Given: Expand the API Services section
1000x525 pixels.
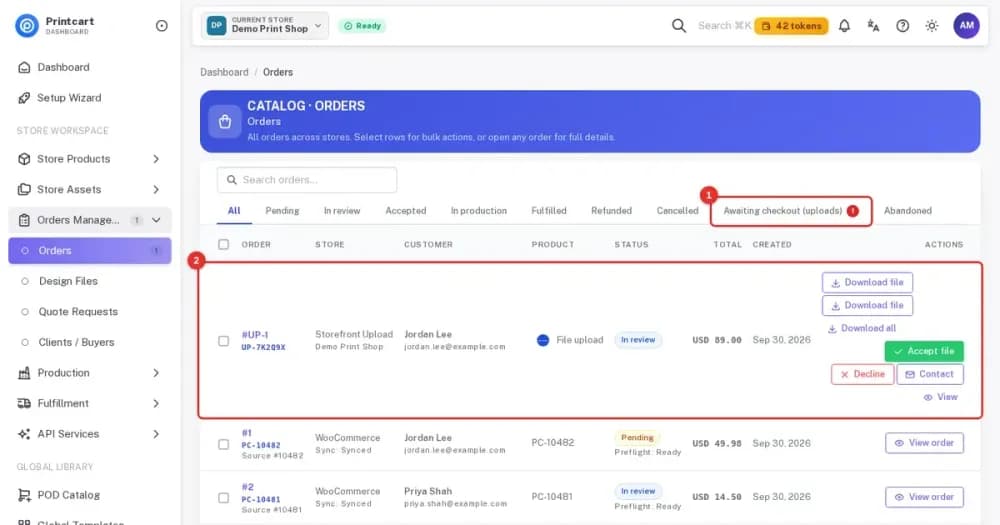Looking at the screenshot, I should click(x=89, y=434).
